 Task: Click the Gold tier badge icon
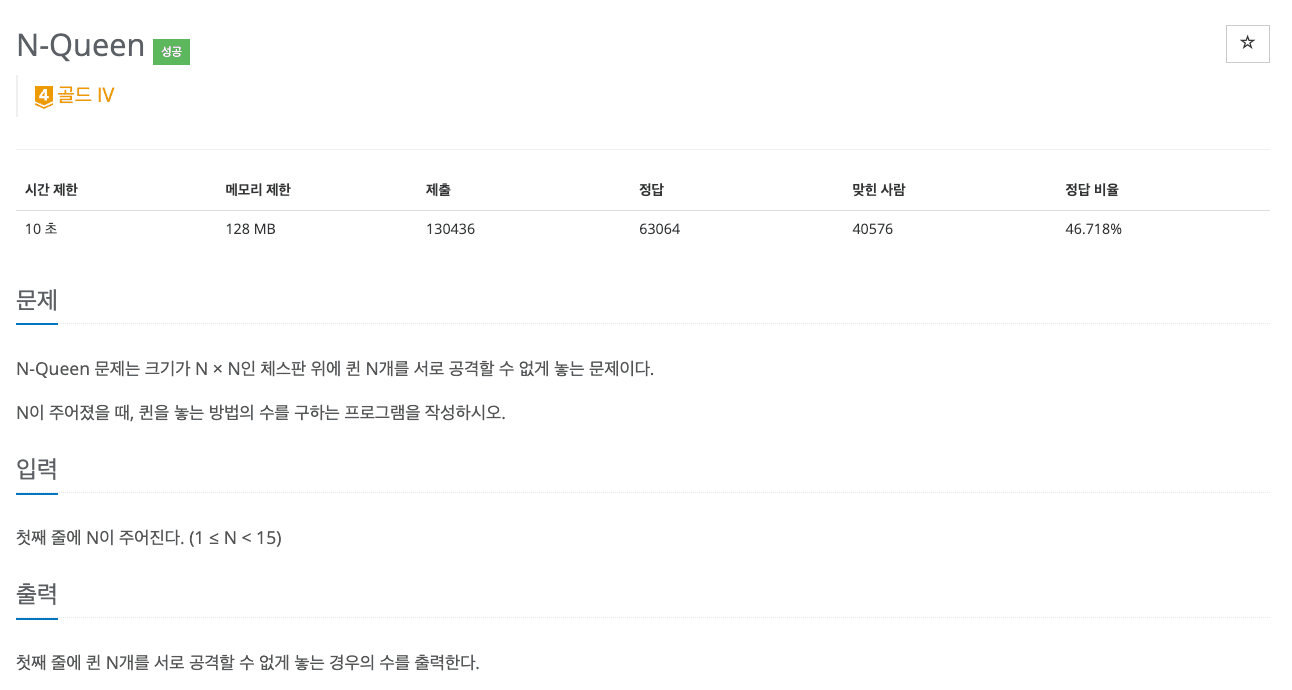point(43,97)
